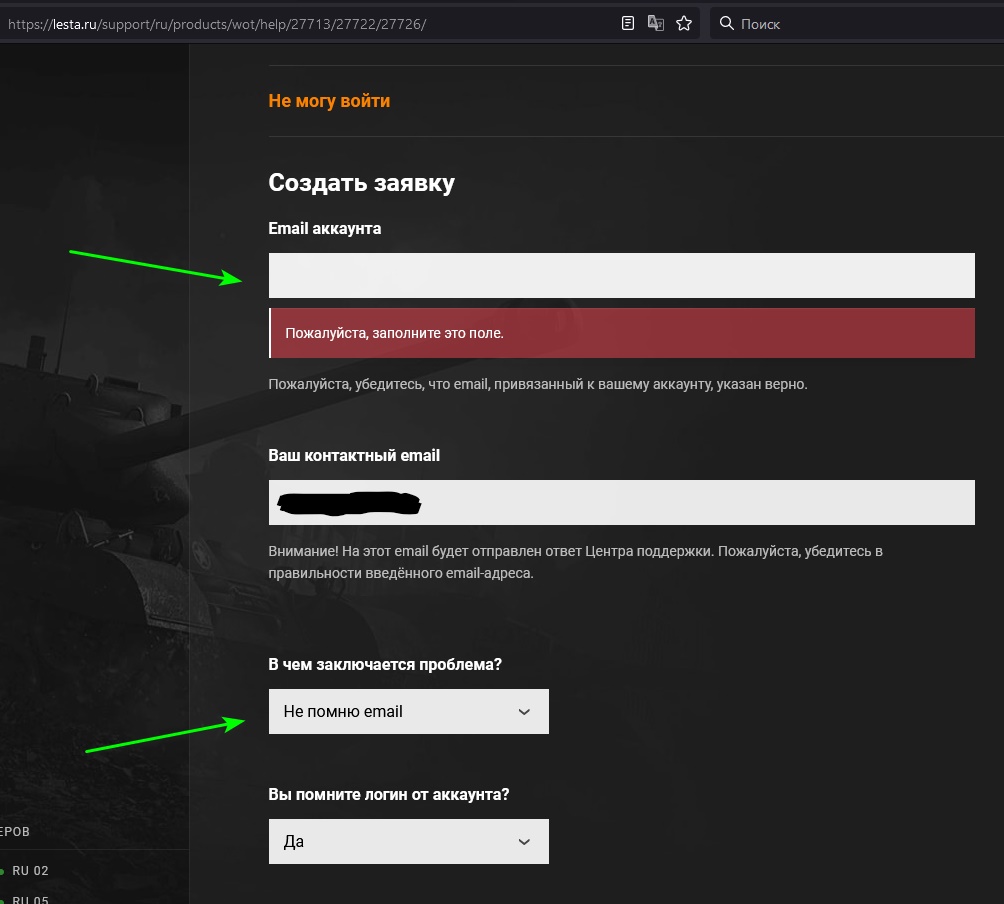Focus the browser "Поиск" search field

[x=860, y=23]
